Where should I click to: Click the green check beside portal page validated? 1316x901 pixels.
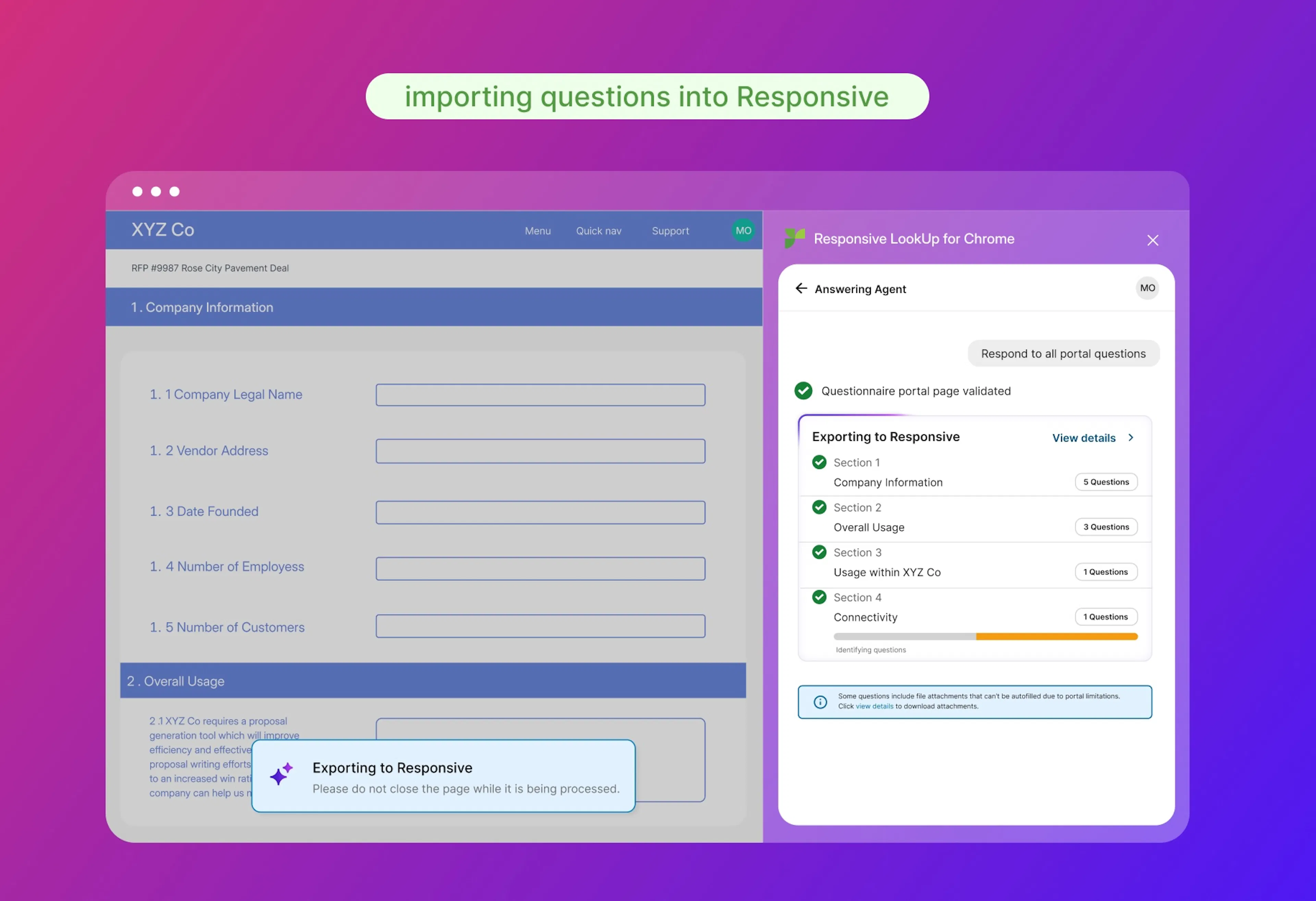pyautogui.click(x=803, y=391)
